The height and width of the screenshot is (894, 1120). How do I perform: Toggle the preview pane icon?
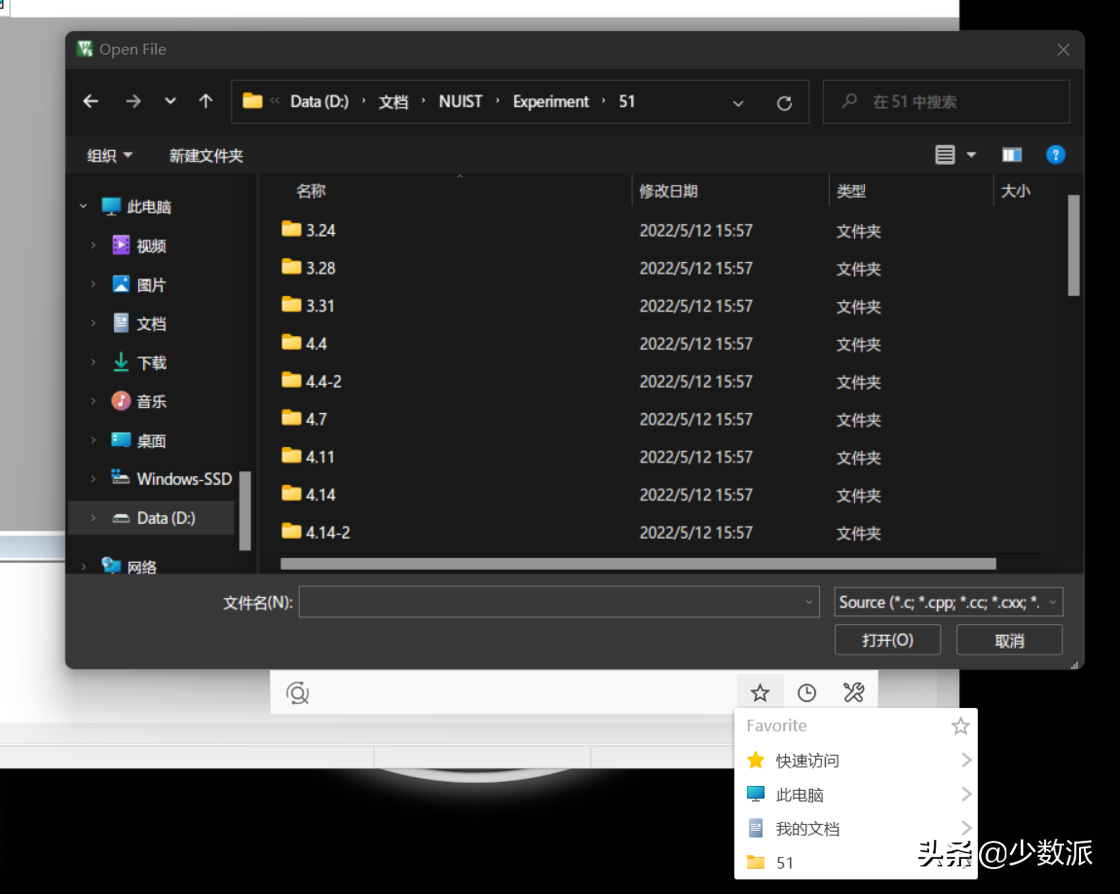[1012, 155]
